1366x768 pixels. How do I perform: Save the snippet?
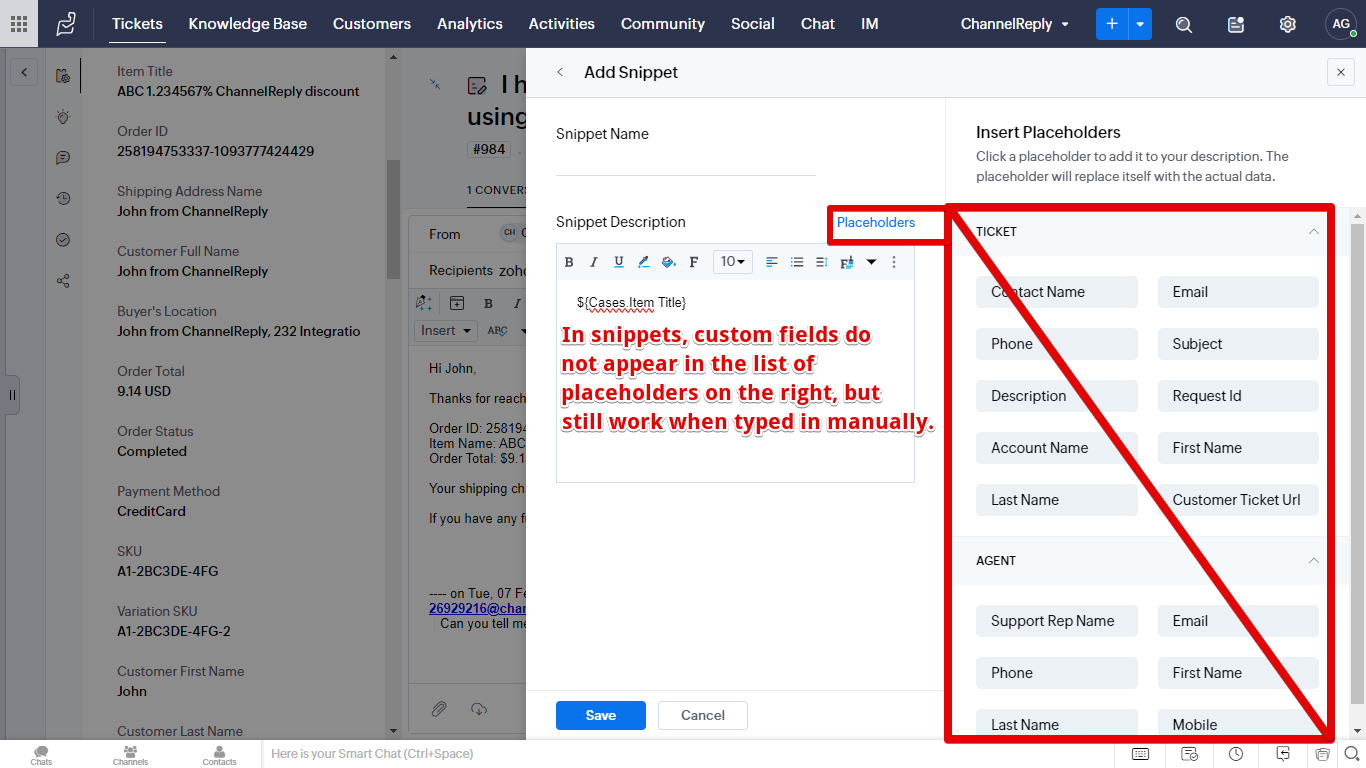(x=601, y=715)
